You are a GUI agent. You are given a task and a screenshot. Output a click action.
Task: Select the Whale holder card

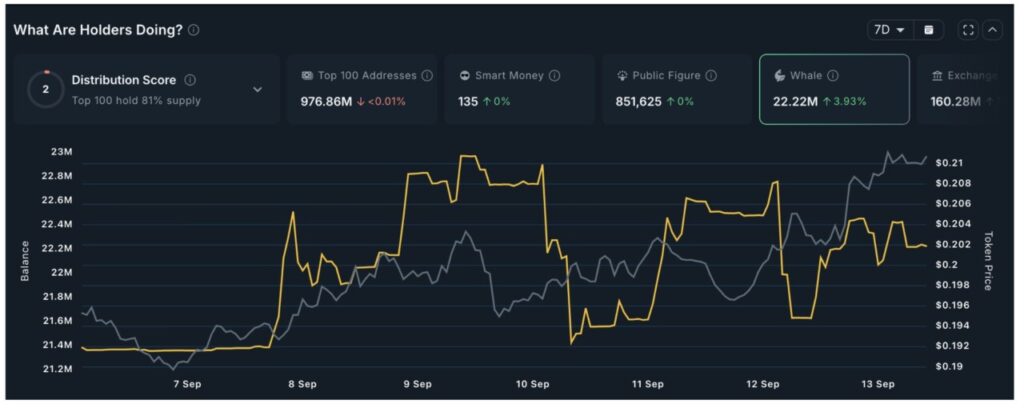834,89
